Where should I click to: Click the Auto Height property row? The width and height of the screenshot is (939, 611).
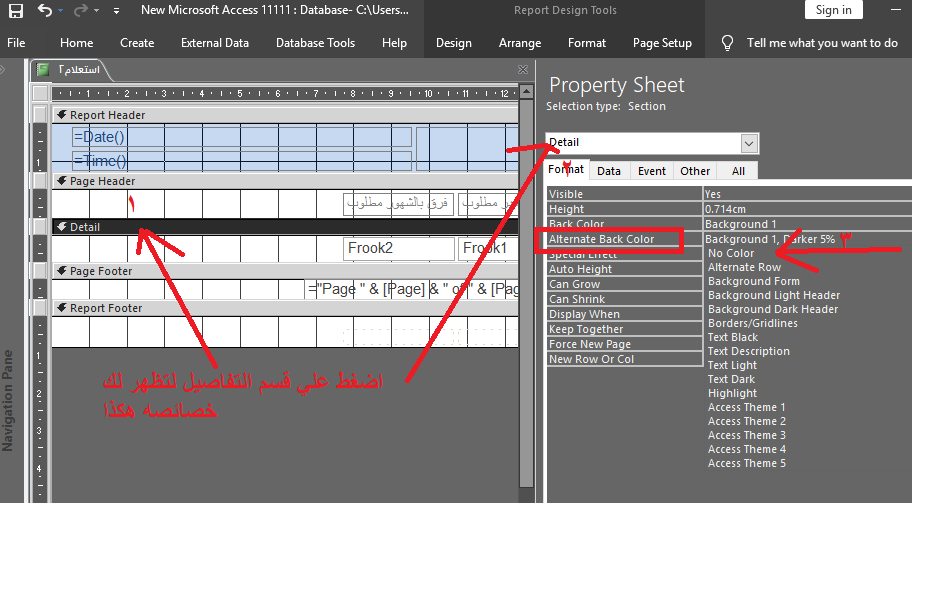coord(625,269)
